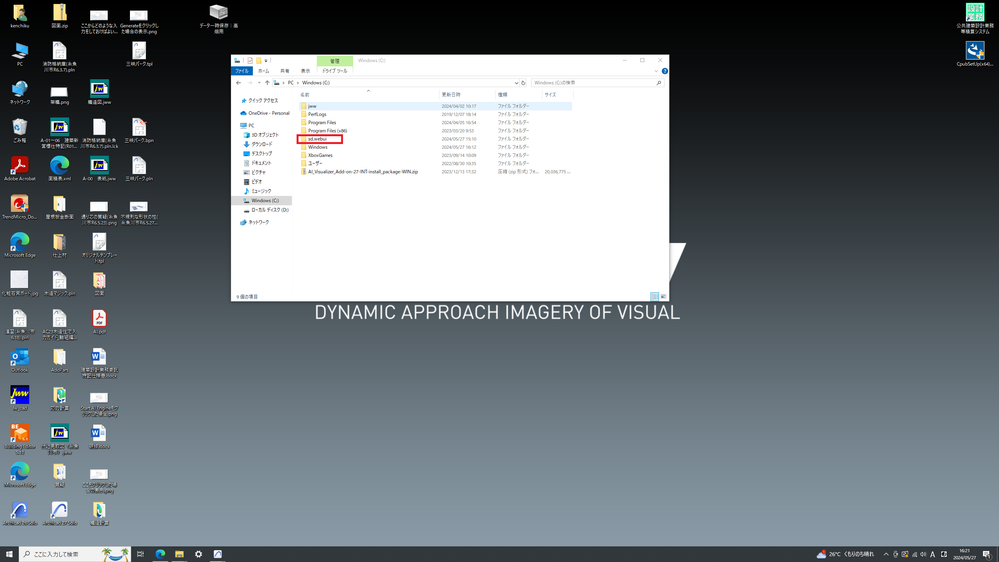Screen dimensions: 999x562
Task: Open the Windows Start menu
Action: 9,554
